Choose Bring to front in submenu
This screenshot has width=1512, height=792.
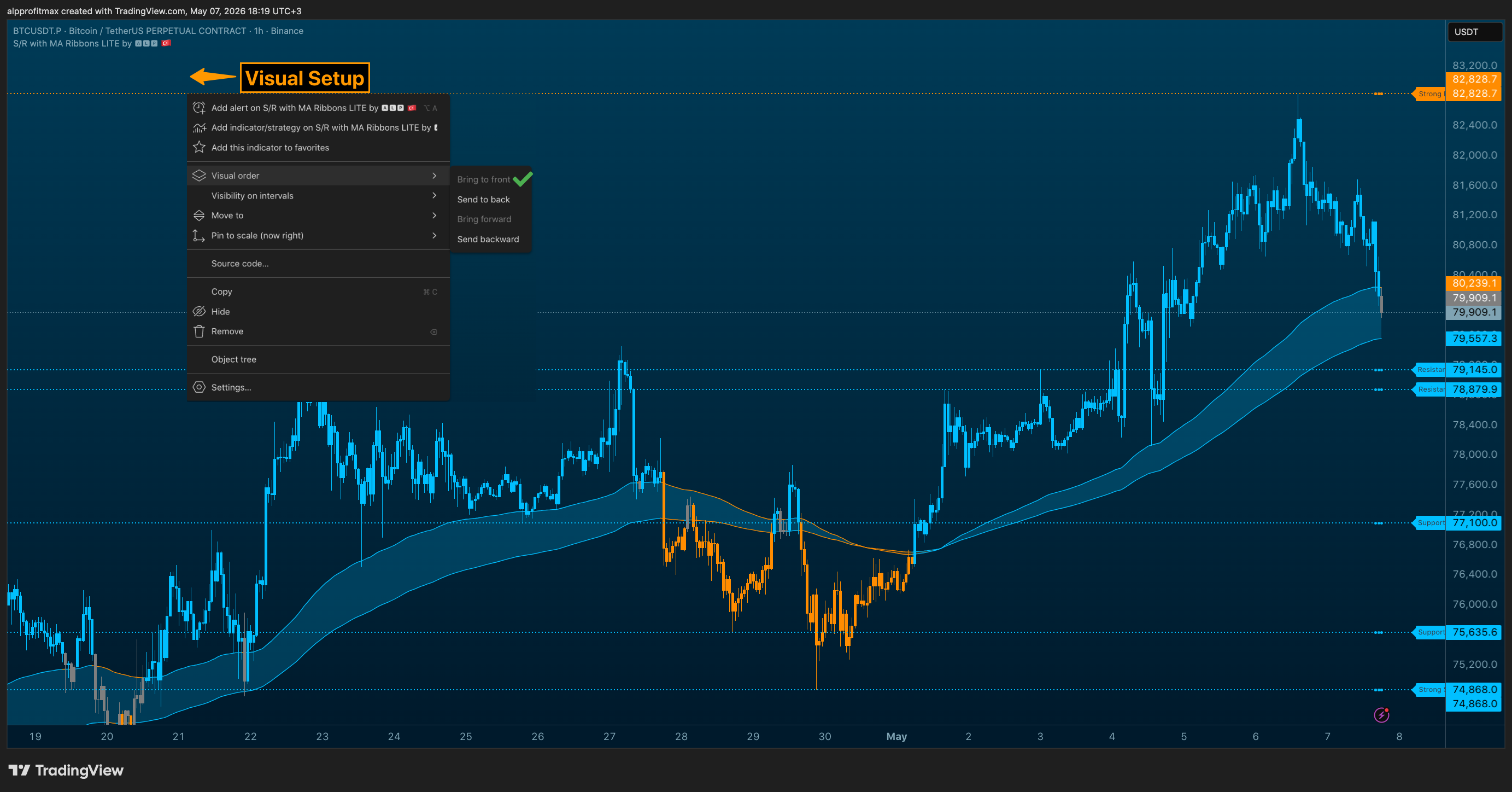pos(491,179)
